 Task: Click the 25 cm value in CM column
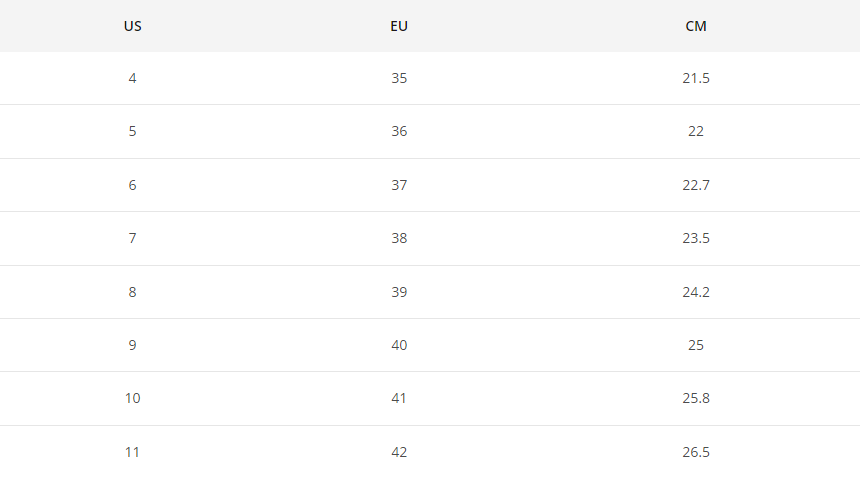[696, 345]
